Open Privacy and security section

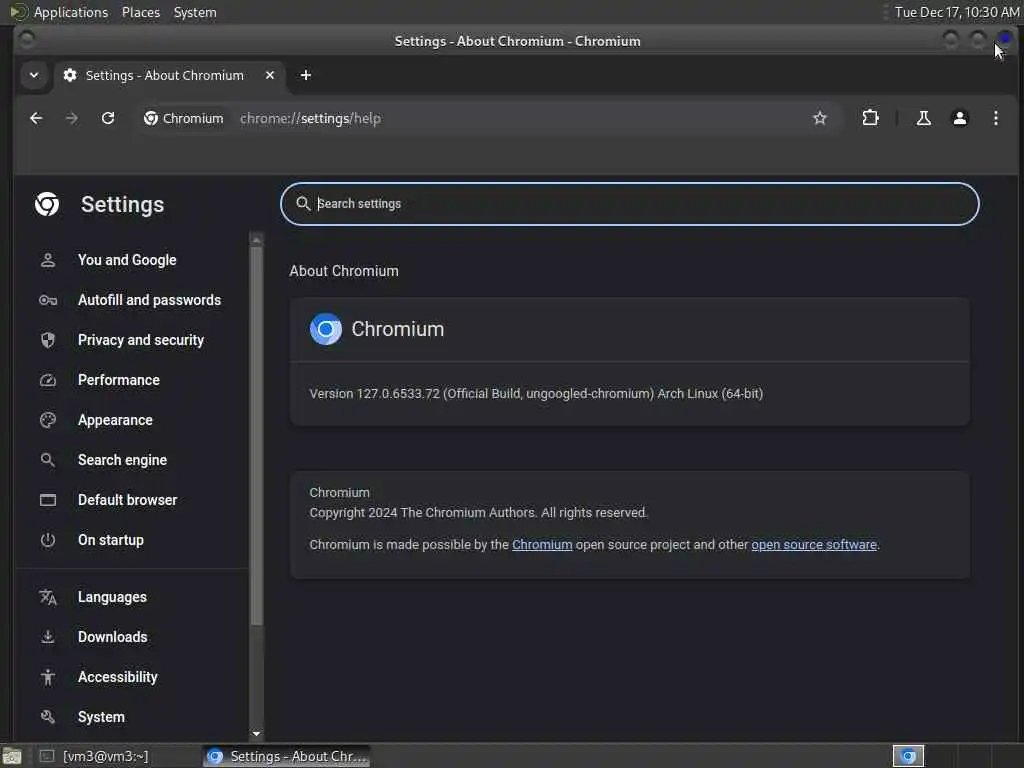pyautogui.click(x=141, y=340)
